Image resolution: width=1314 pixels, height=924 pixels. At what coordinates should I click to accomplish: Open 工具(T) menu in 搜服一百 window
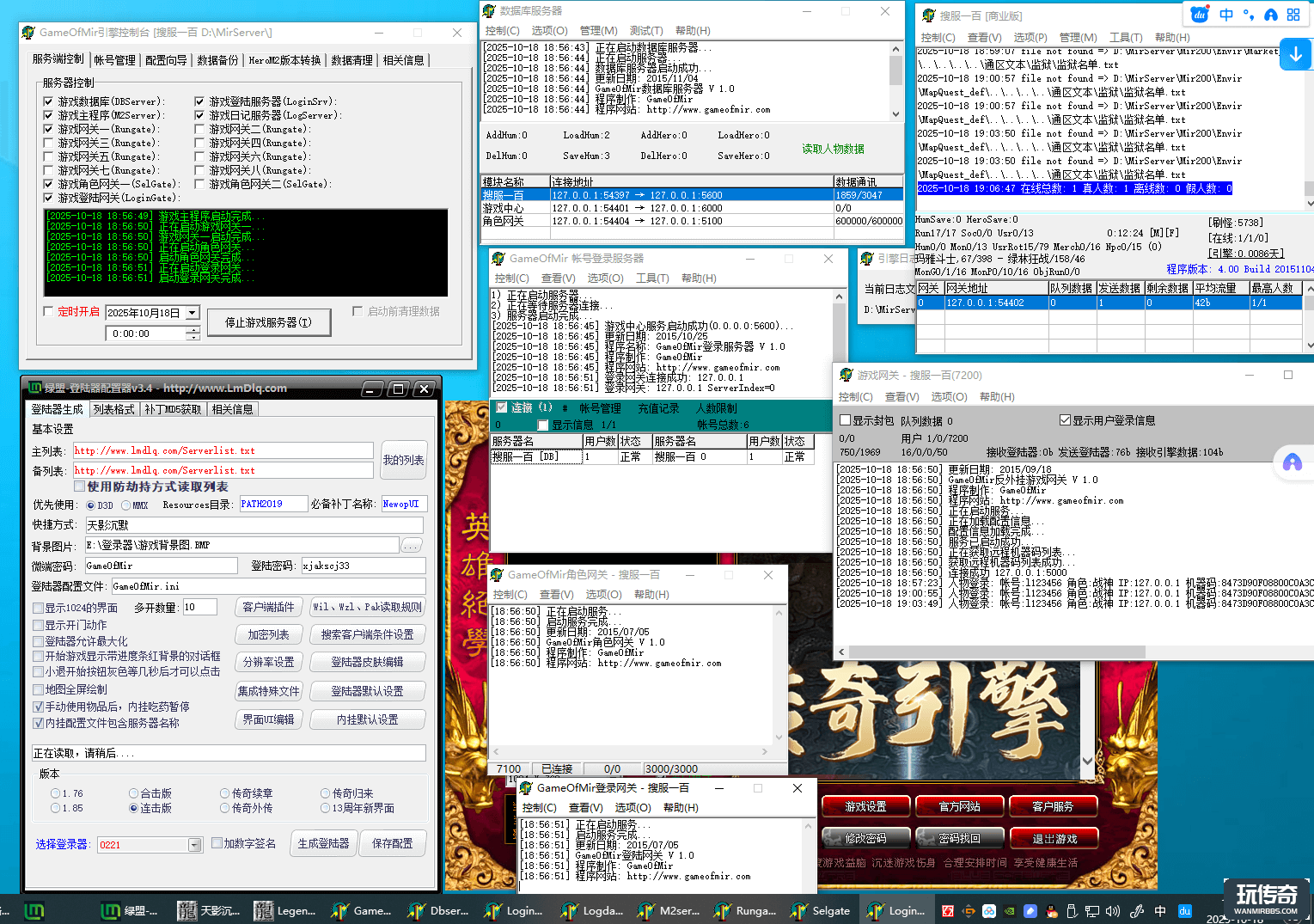(1126, 38)
